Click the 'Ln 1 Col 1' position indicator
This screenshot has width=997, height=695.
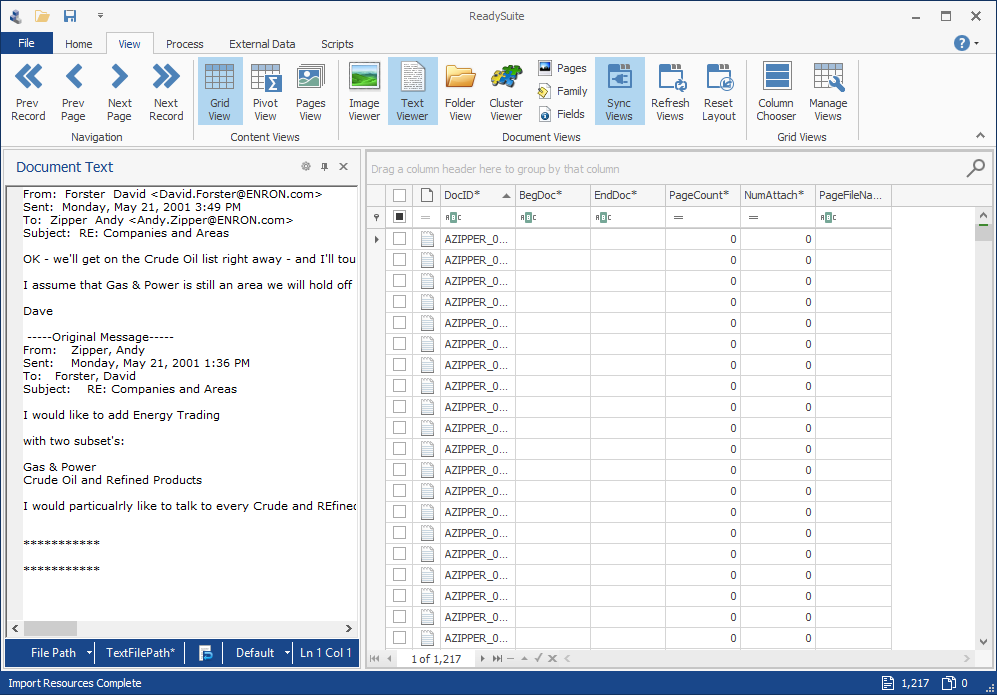point(326,653)
